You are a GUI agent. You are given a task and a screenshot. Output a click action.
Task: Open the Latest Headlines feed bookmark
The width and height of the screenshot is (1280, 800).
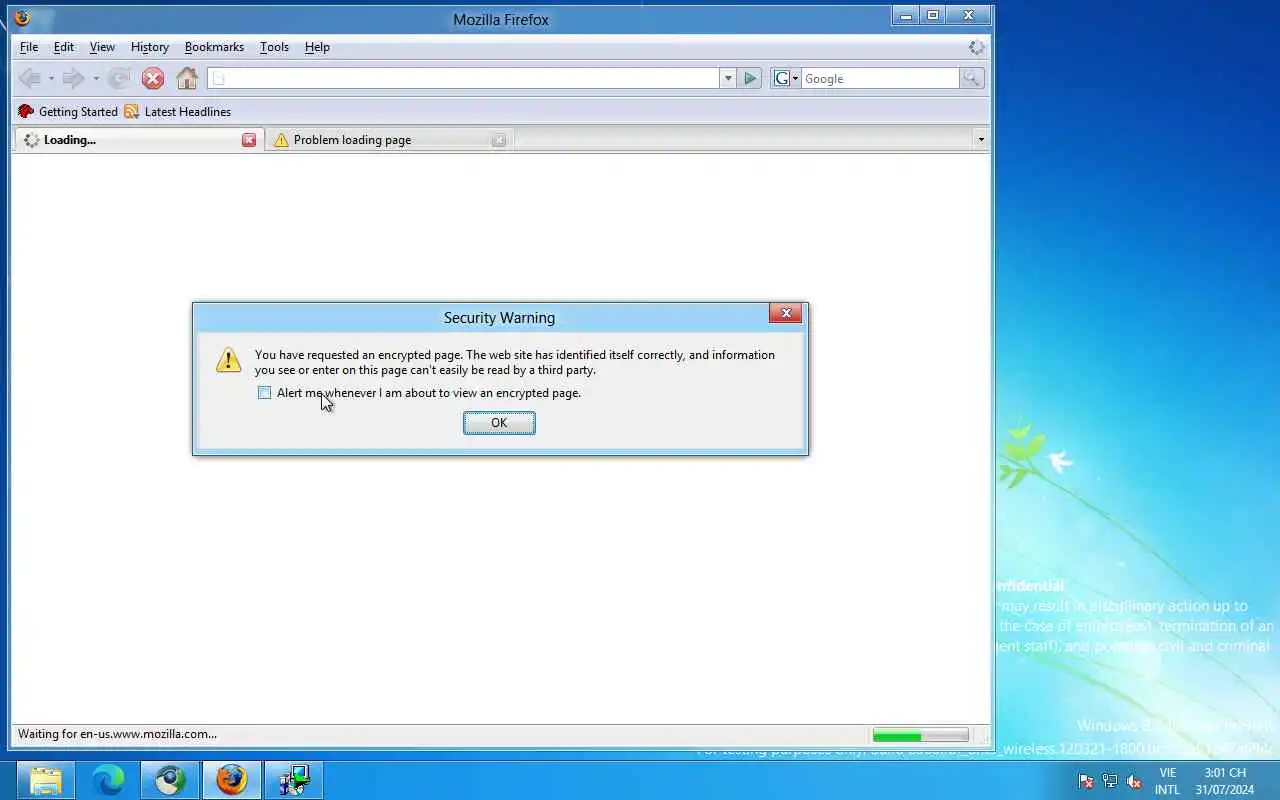(177, 112)
